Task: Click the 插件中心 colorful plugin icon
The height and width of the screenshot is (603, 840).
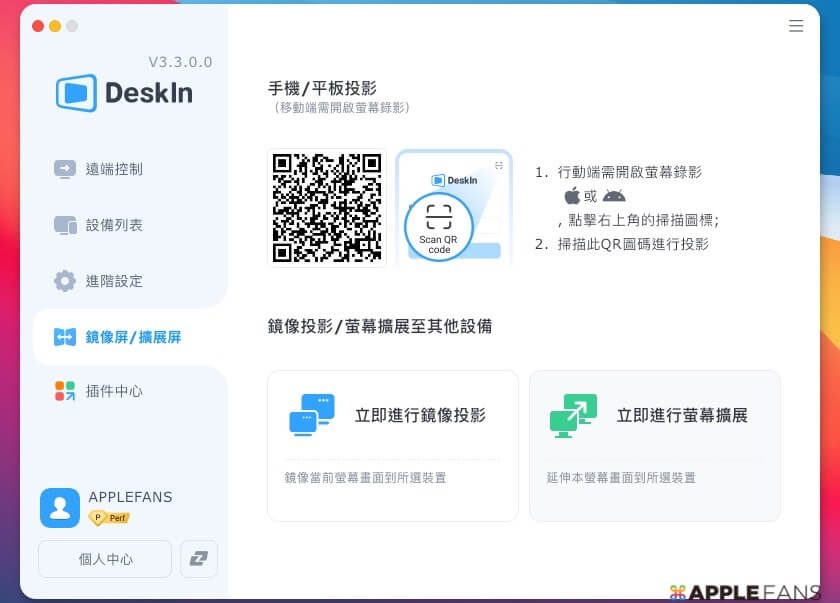Action: 65,391
